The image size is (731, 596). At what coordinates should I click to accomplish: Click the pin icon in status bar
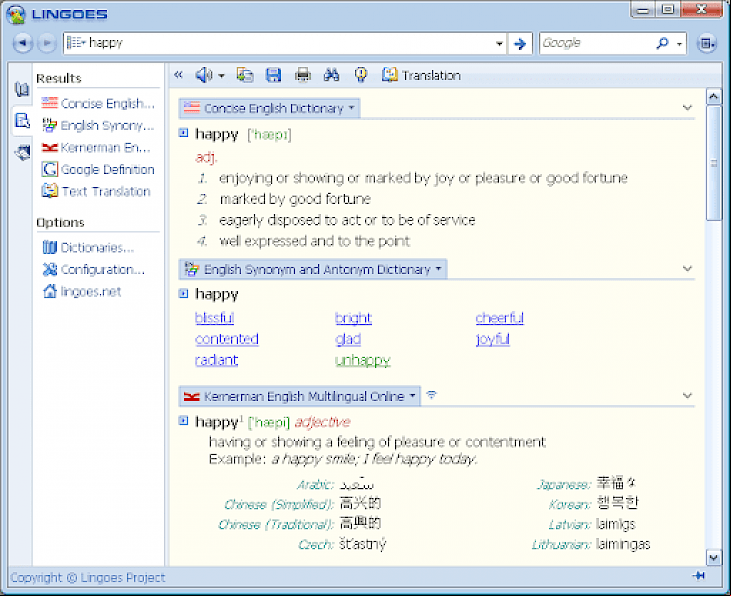[698, 576]
